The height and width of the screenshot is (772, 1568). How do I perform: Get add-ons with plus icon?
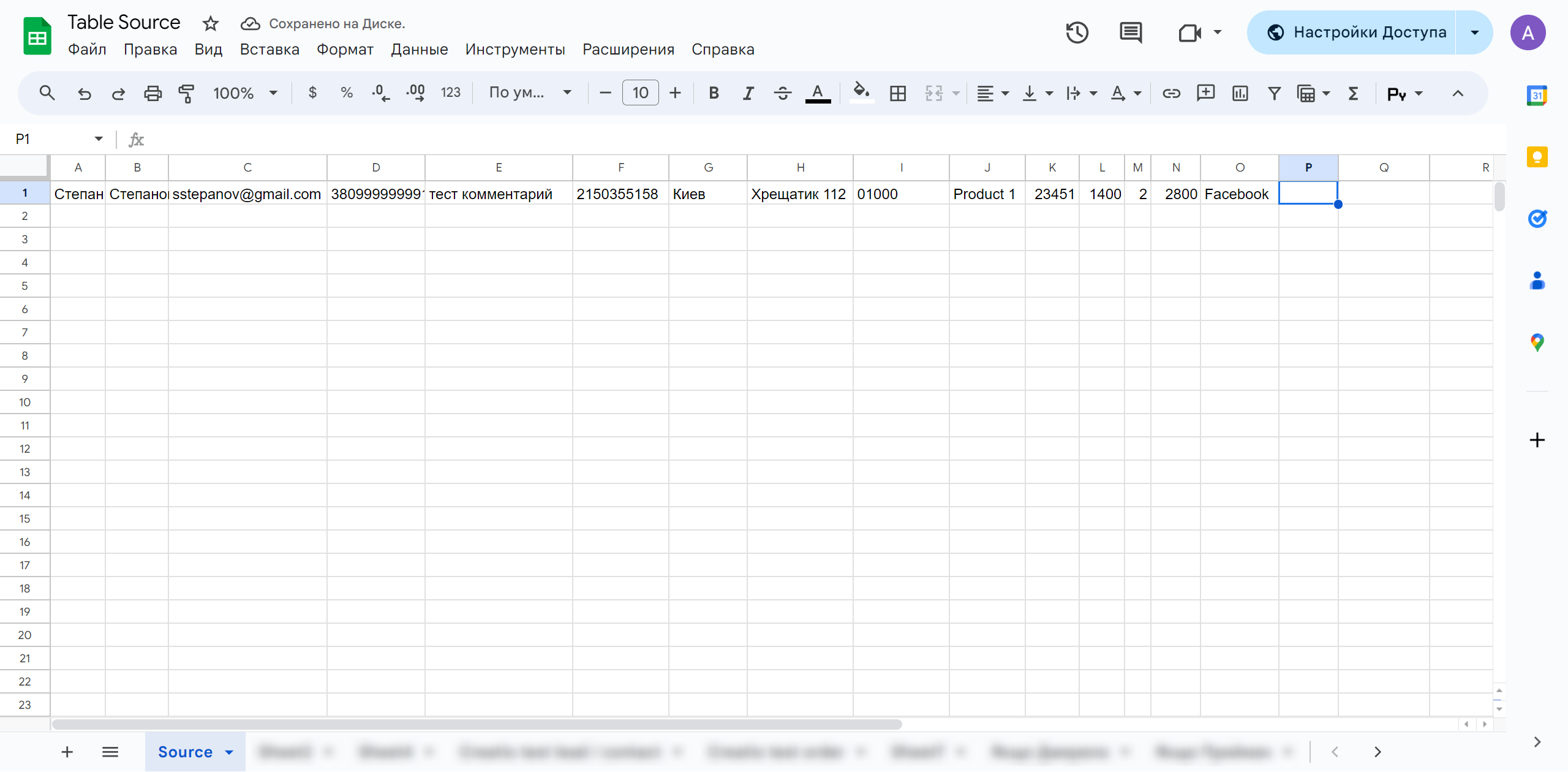(1537, 440)
